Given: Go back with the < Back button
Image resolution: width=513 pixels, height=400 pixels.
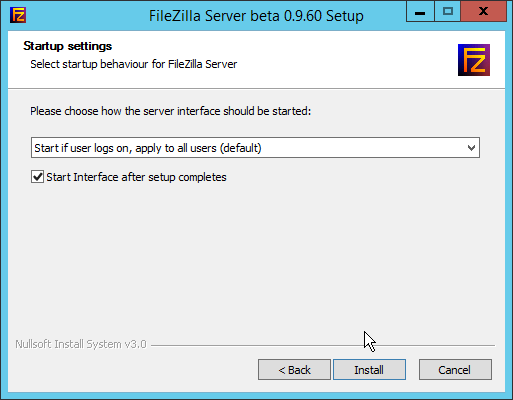Looking at the screenshot, I should pyautogui.click(x=294, y=370).
